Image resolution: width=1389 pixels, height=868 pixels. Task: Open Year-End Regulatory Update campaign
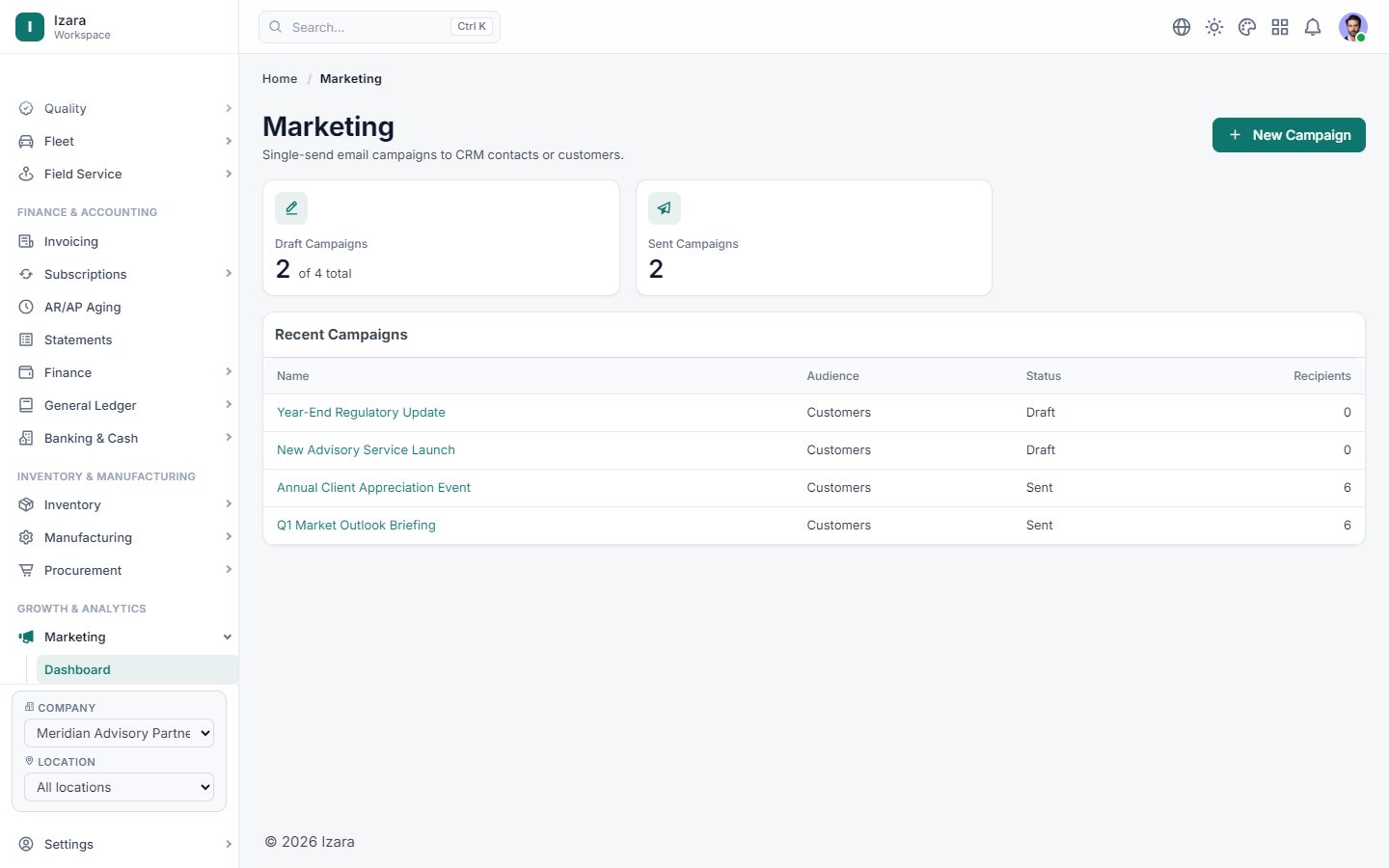(x=361, y=413)
